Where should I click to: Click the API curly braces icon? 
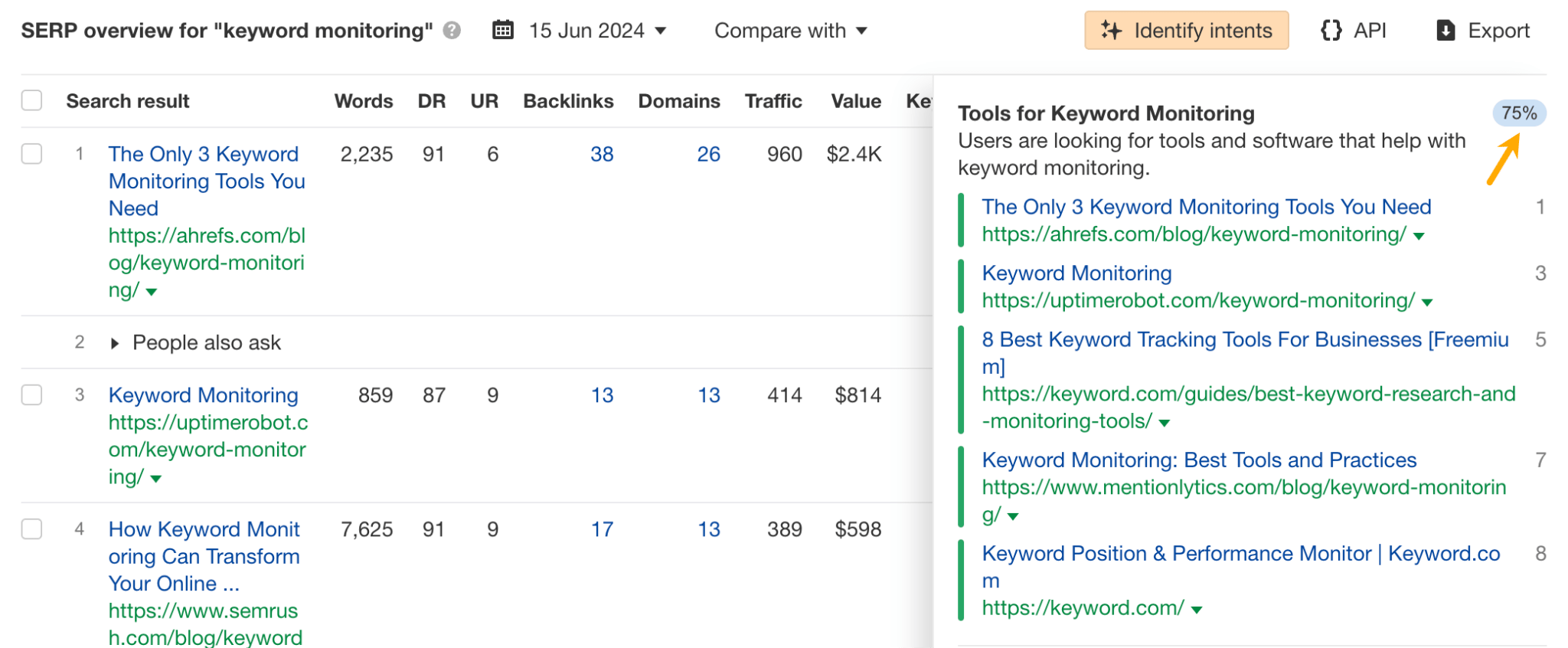pos(1331,31)
